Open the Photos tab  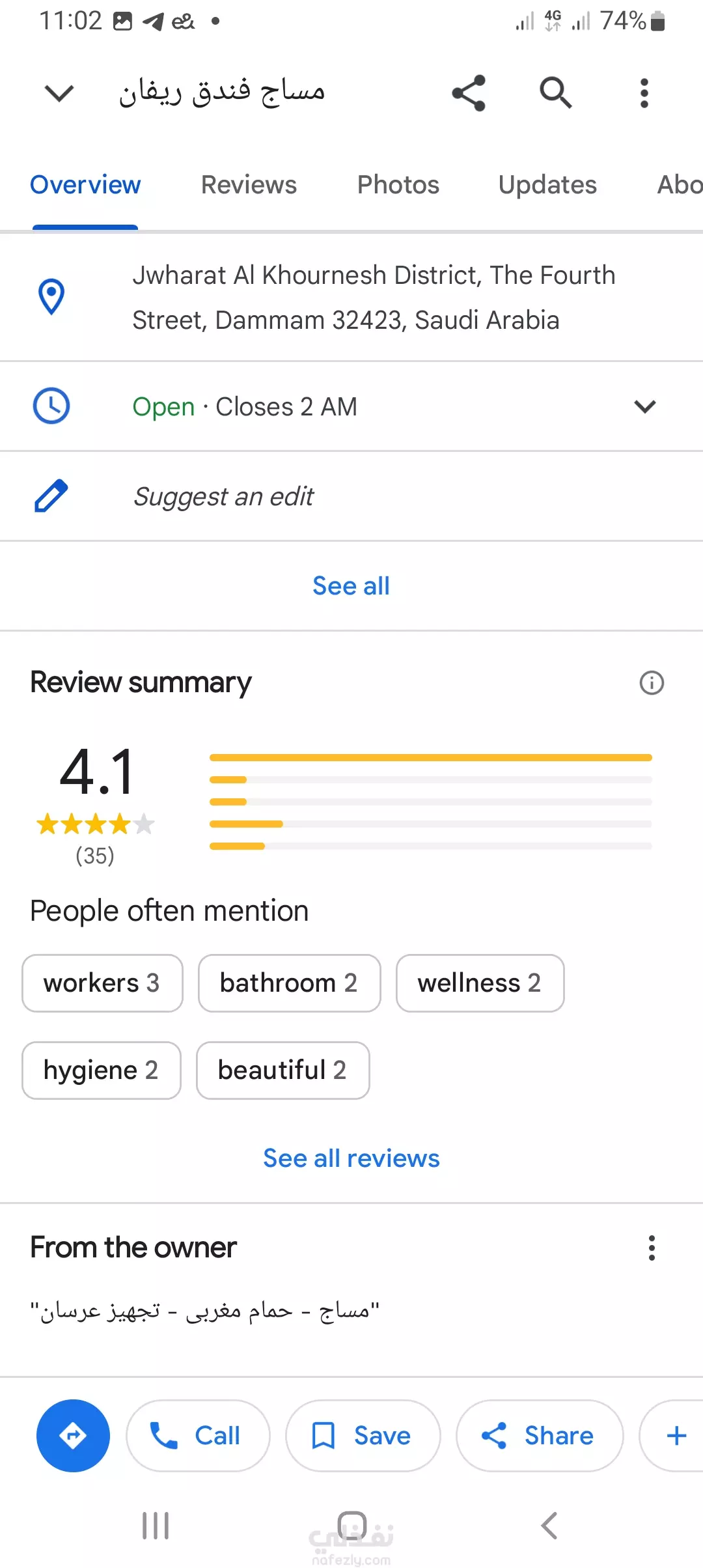point(398,185)
